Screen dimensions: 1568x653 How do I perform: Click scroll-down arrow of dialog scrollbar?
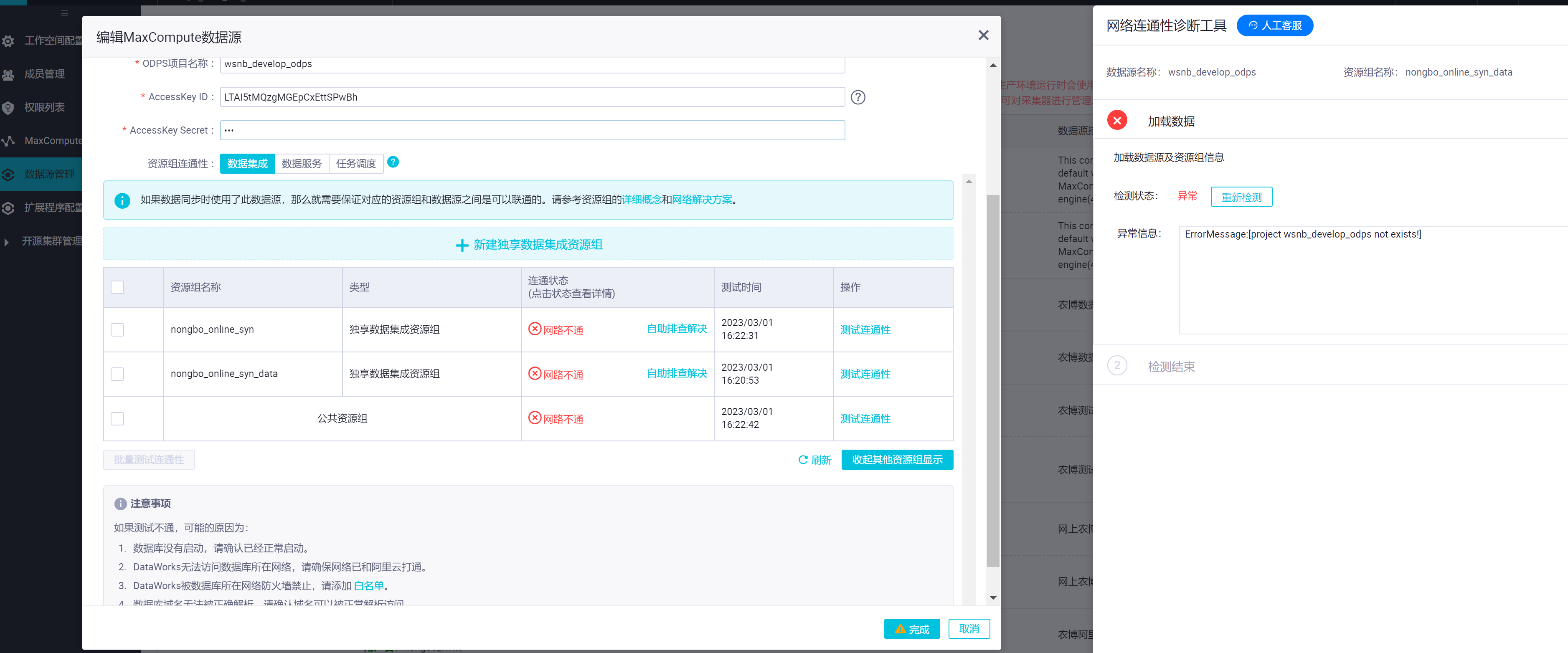[x=993, y=597]
